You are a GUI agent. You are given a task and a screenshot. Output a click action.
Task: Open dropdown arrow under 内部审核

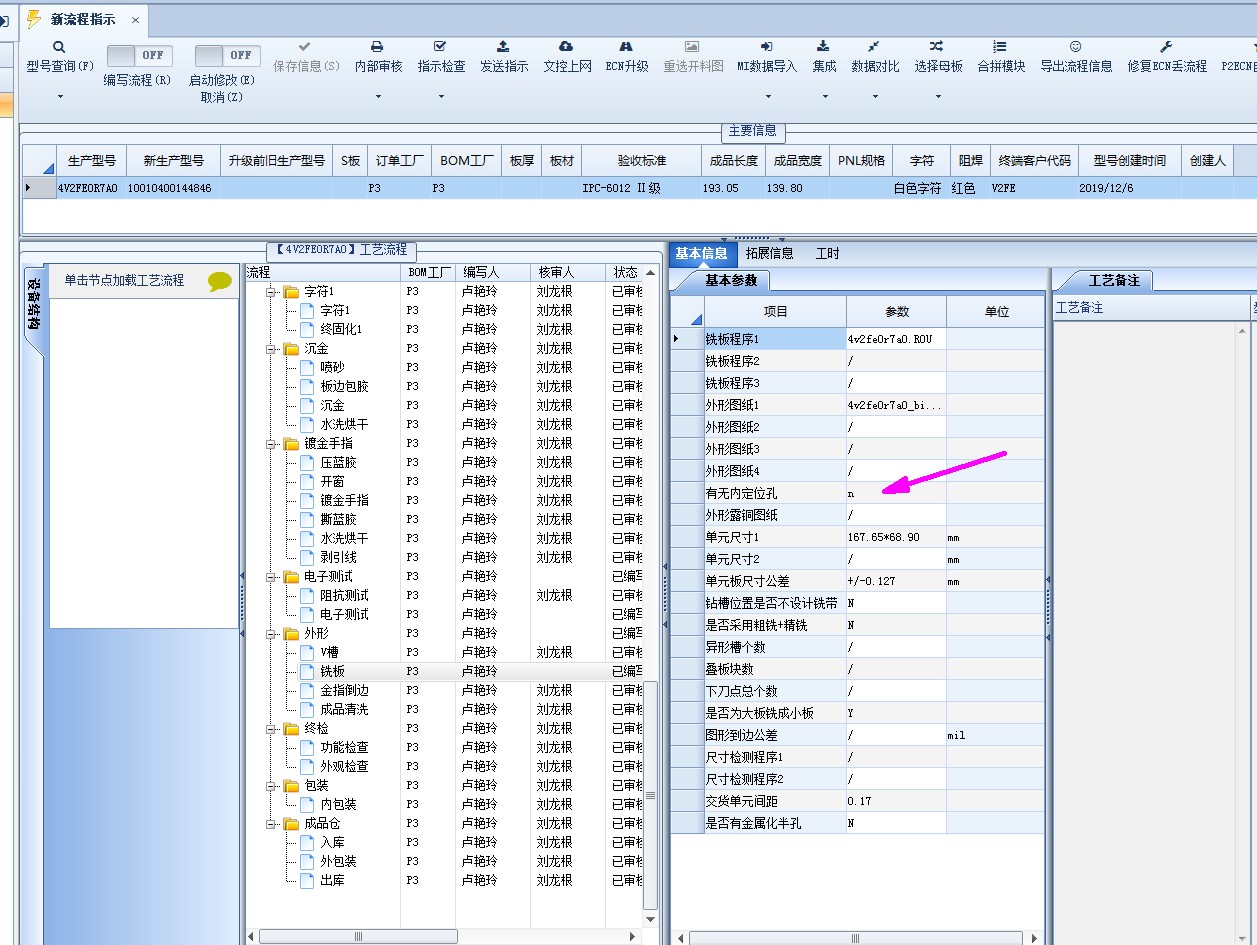click(x=378, y=97)
